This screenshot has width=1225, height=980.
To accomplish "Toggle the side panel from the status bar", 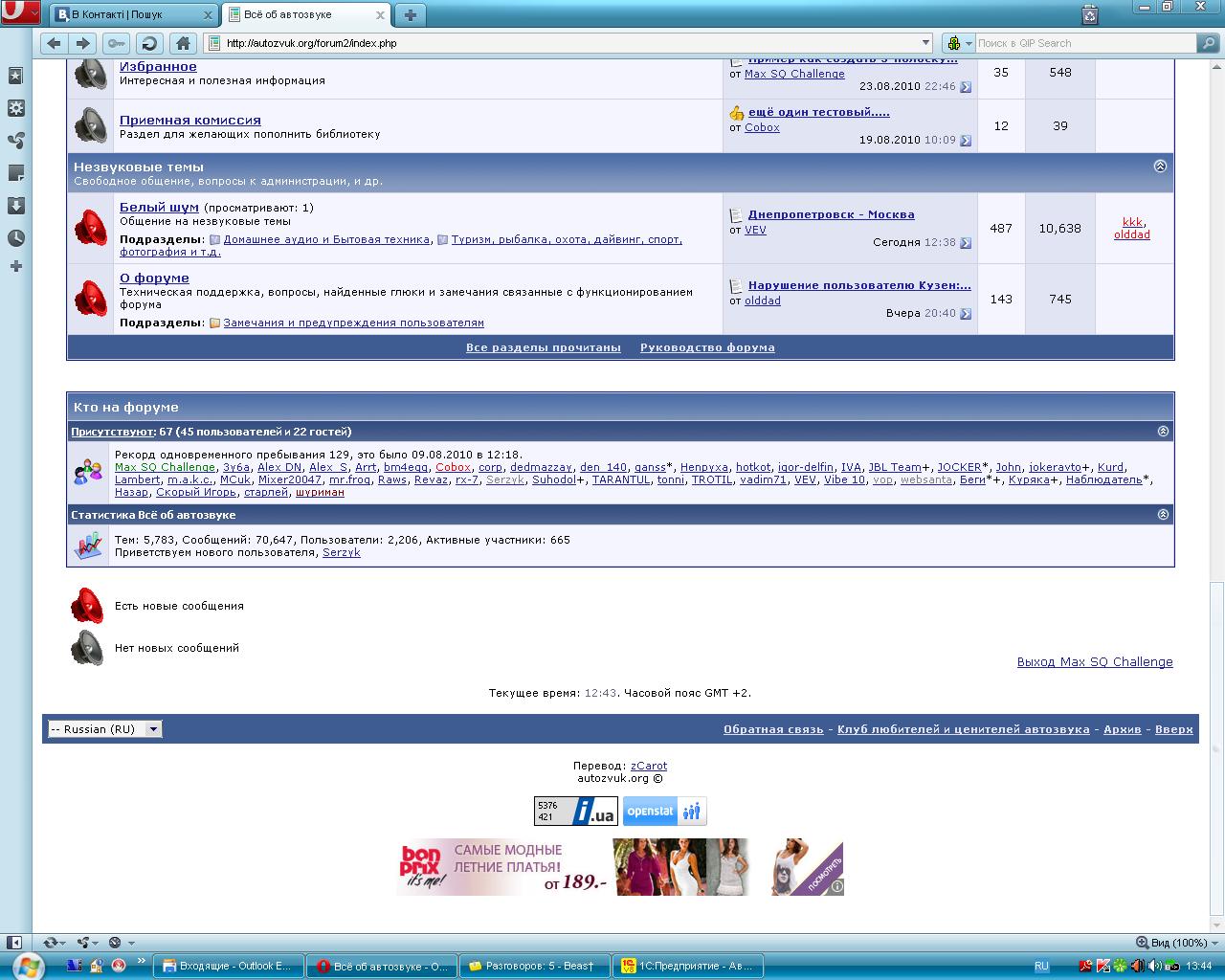I will pyautogui.click(x=13, y=943).
